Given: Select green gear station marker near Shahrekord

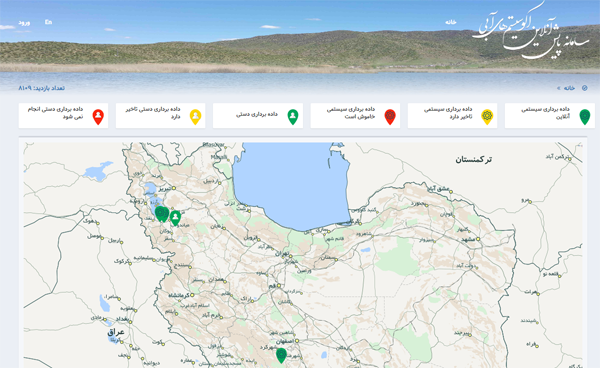Looking at the screenshot, I should point(281,355).
